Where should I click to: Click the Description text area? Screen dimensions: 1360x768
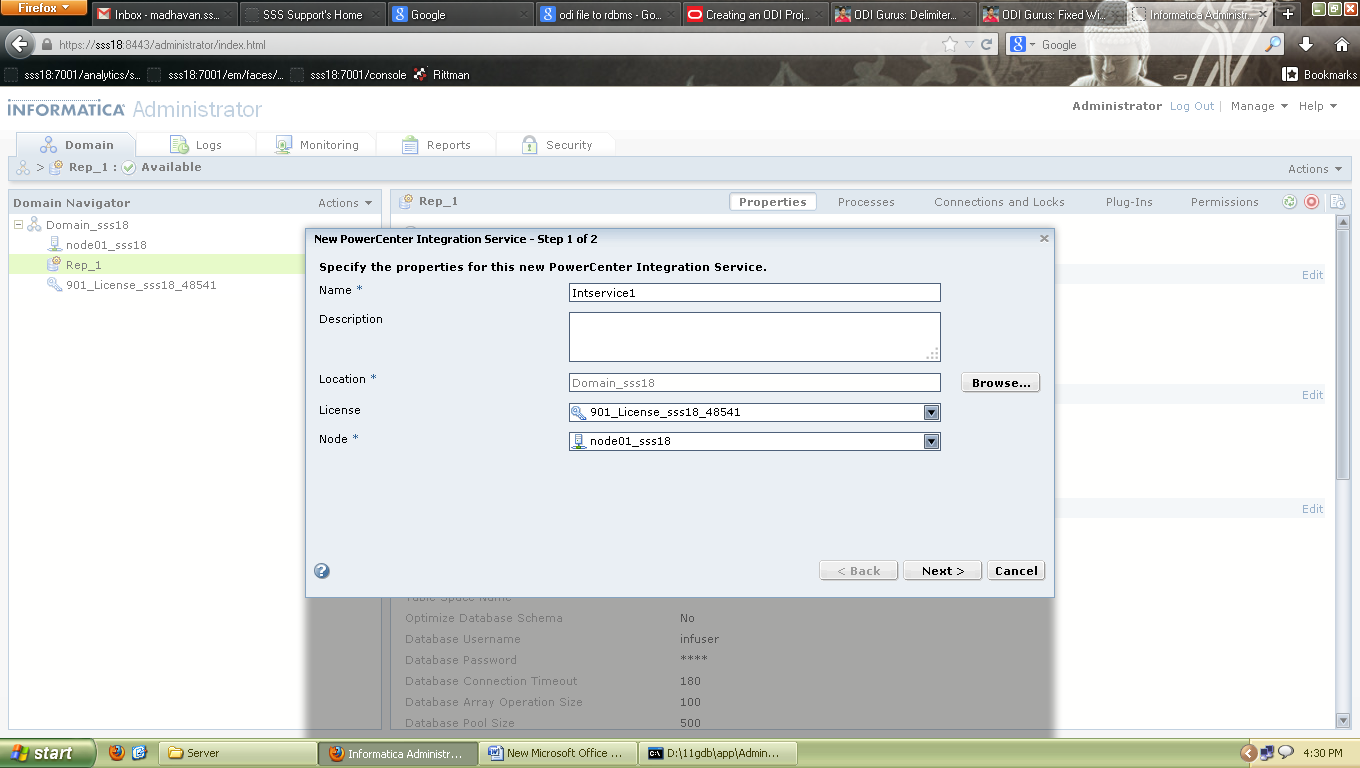pos(754,337)
